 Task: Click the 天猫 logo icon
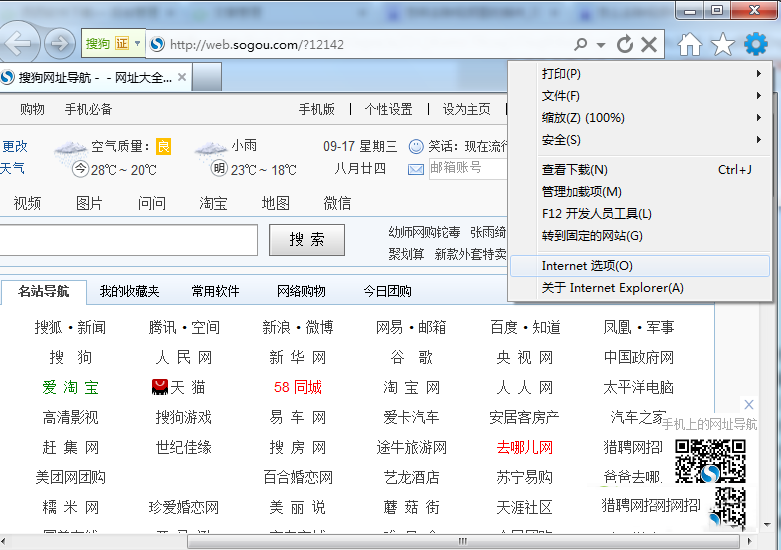click(x=160, y=387)
